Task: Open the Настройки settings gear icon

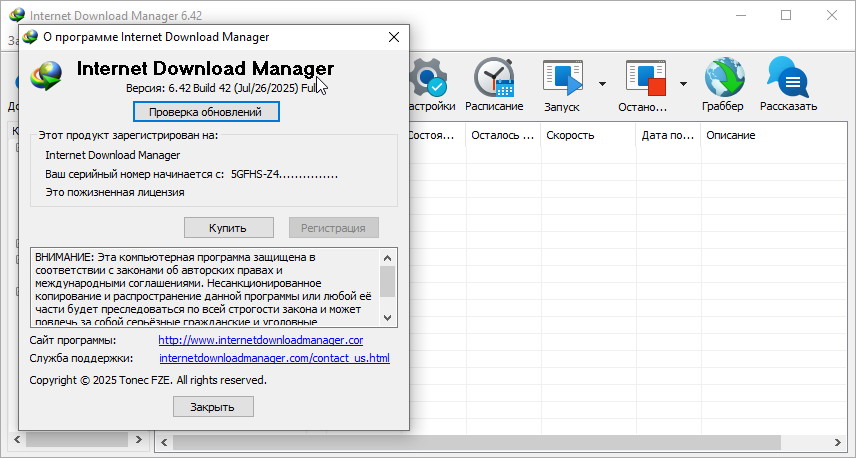Action: [x=428, y=78]
